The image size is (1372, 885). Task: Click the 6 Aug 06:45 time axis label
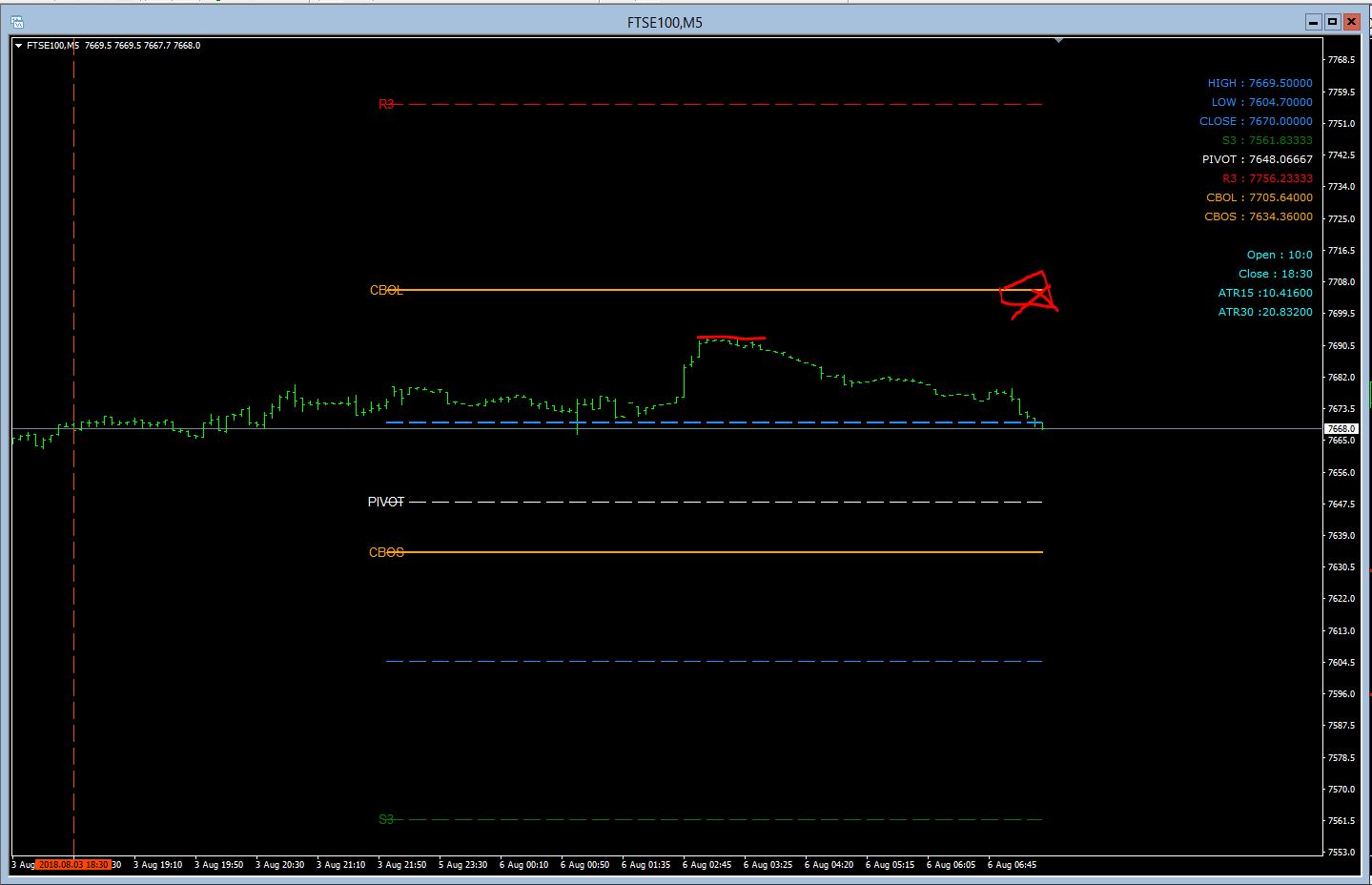tap(1012, 865)
